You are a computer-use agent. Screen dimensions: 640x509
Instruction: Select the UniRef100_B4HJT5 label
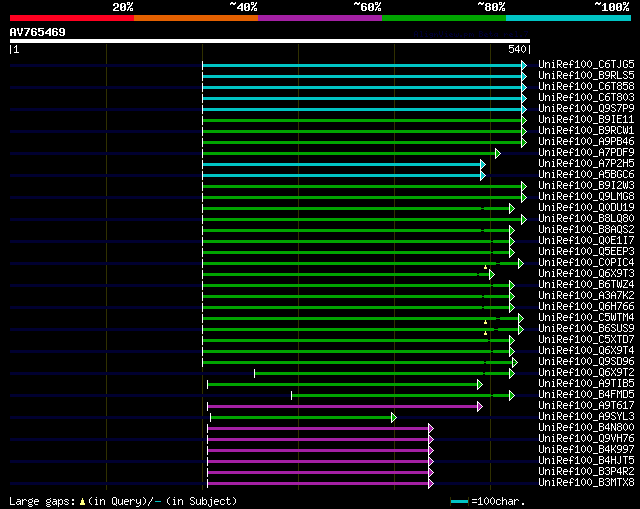pyautogui.click(x=586, y=460)
